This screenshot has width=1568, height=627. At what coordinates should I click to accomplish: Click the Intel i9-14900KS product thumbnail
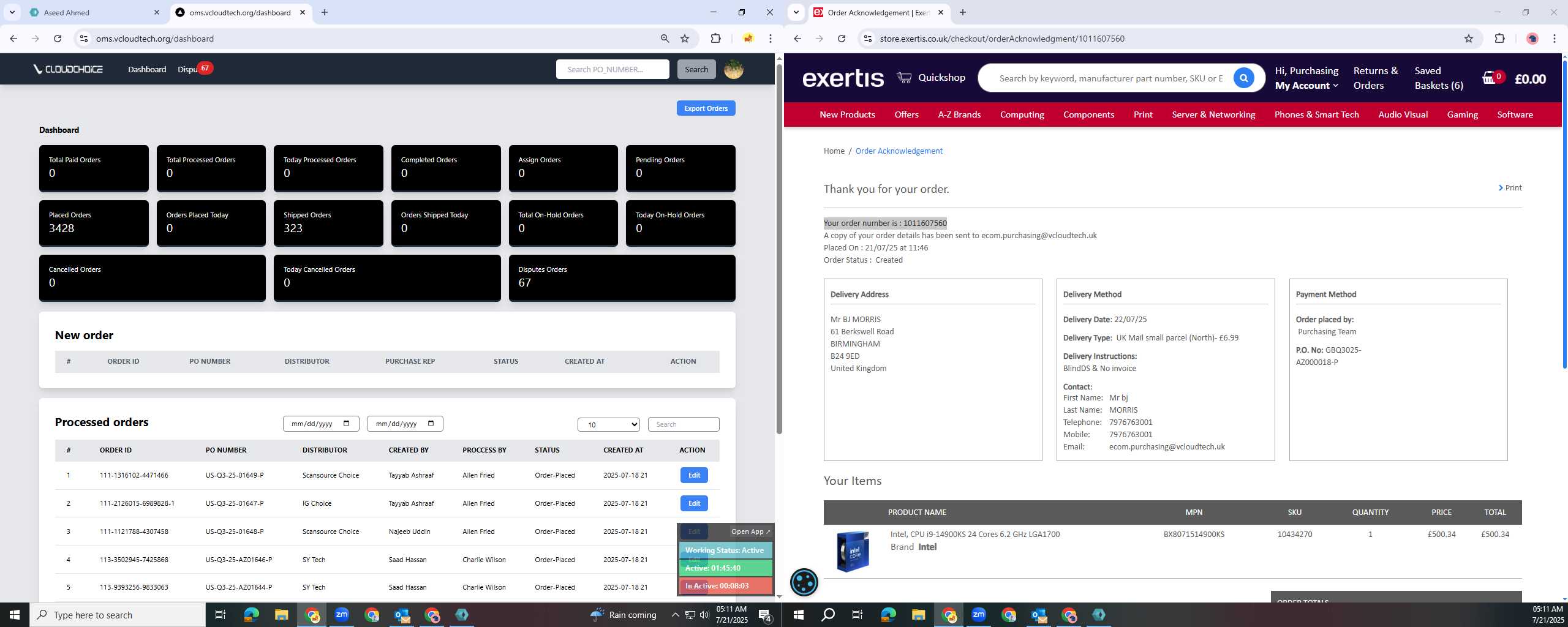(853, 551)
